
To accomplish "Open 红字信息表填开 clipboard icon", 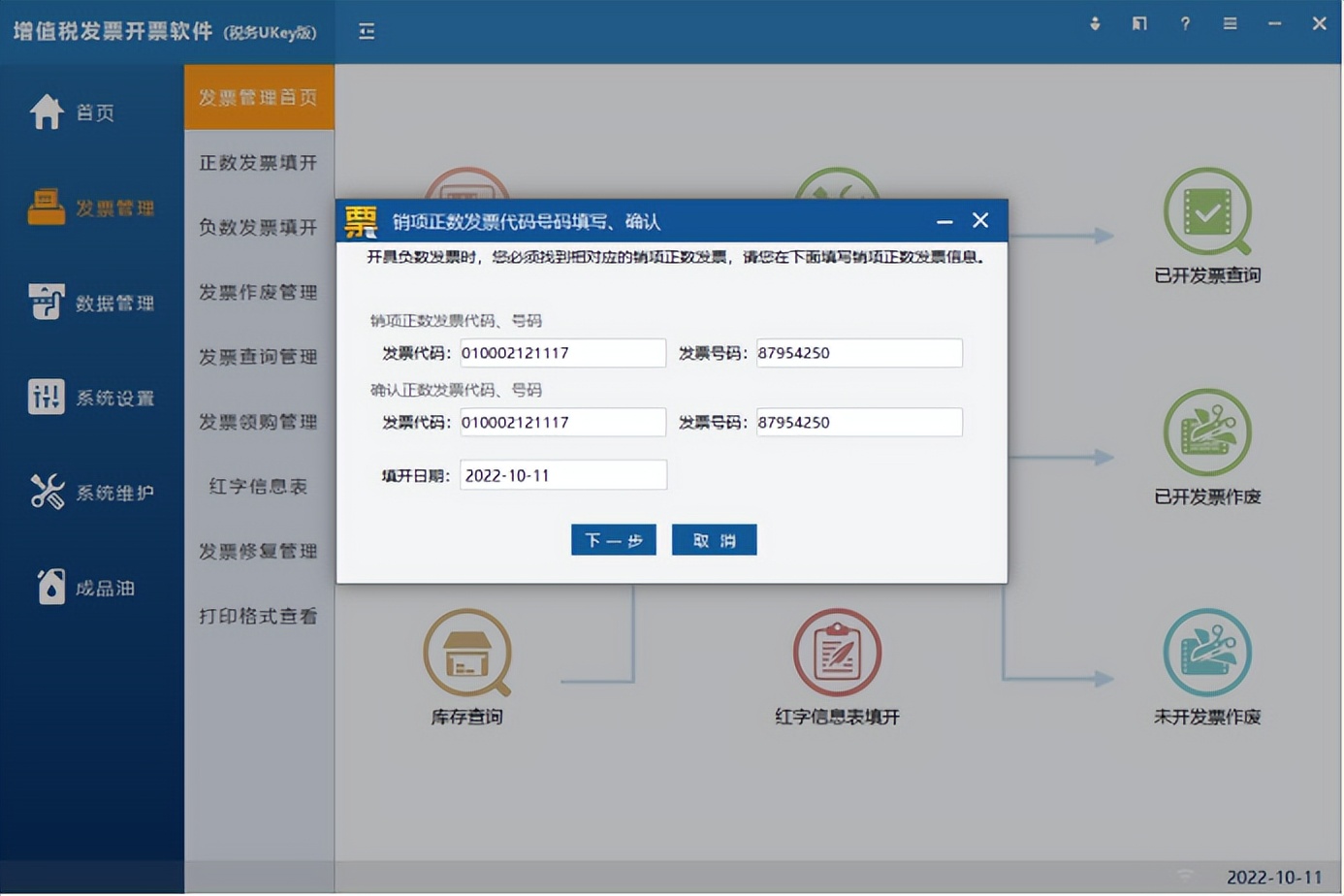I will [837, 653].
